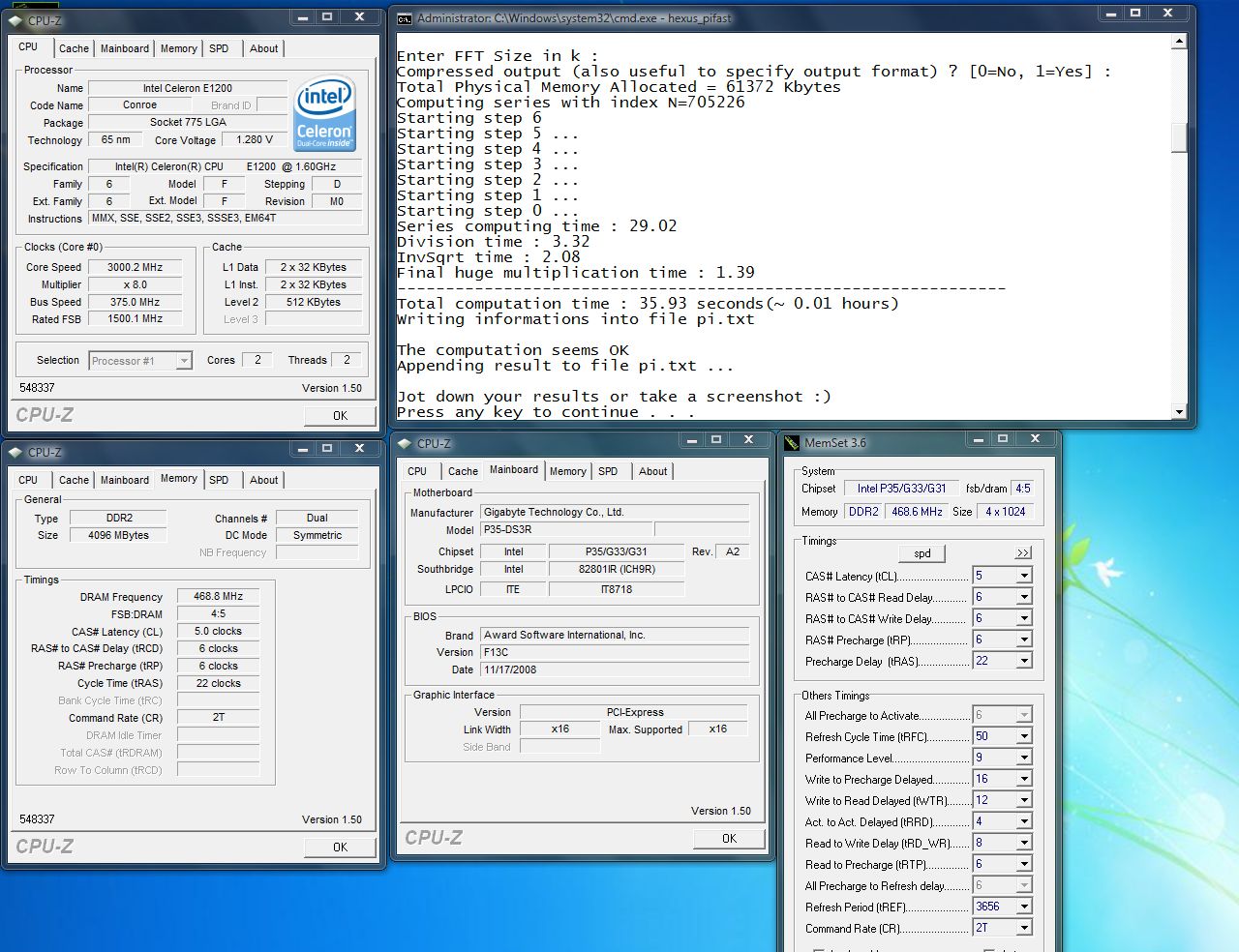The width and height of the screenshot is (1239, 952).
Task: Open Write to Read Delayed (tWTR) dropdown
Action: [x=1023, y=800]
